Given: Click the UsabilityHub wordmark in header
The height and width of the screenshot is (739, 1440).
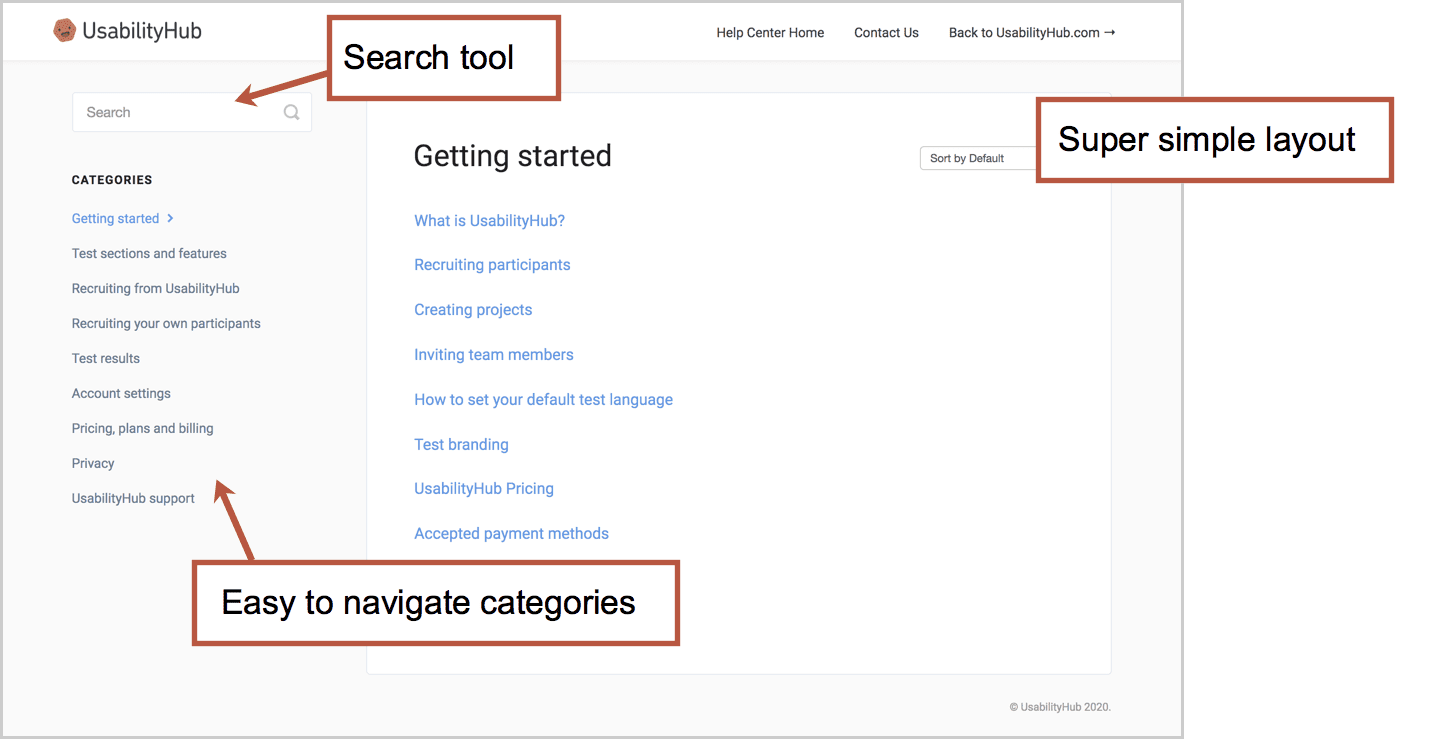Looking at the screenshot, I should click(142, 31).
